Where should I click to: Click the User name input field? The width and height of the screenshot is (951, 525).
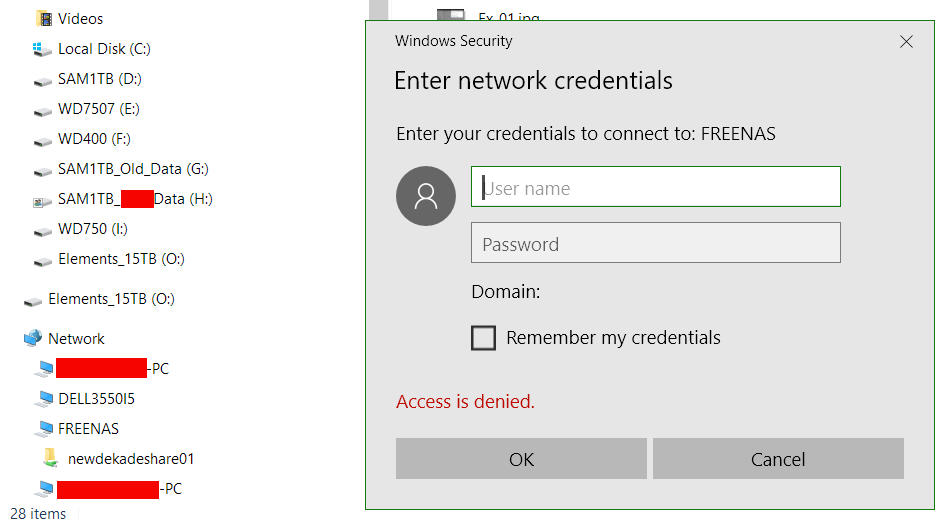[x=655, y=187]
